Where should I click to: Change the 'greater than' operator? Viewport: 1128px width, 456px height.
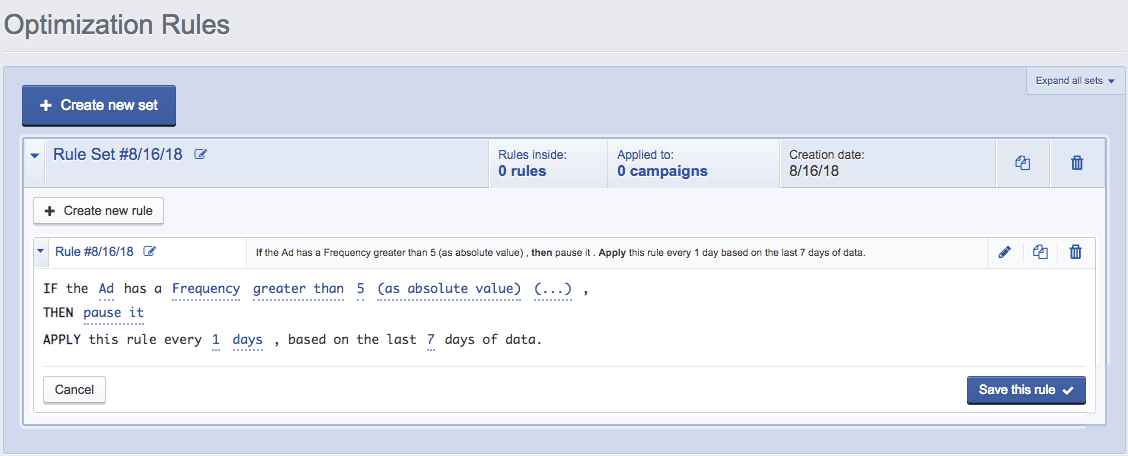click(298, 289)
